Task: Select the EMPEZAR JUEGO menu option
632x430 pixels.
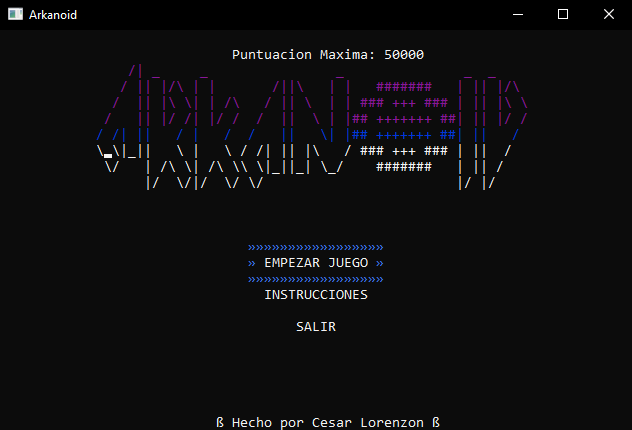Action: coord(316,263)
